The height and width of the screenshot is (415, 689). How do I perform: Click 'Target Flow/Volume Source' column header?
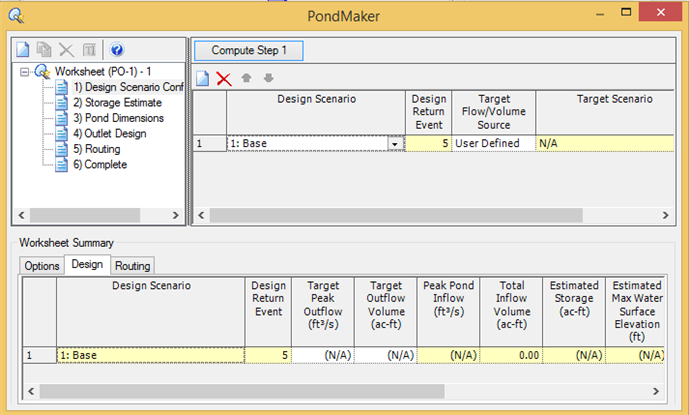pyautogui.click(x=493, y=112)
